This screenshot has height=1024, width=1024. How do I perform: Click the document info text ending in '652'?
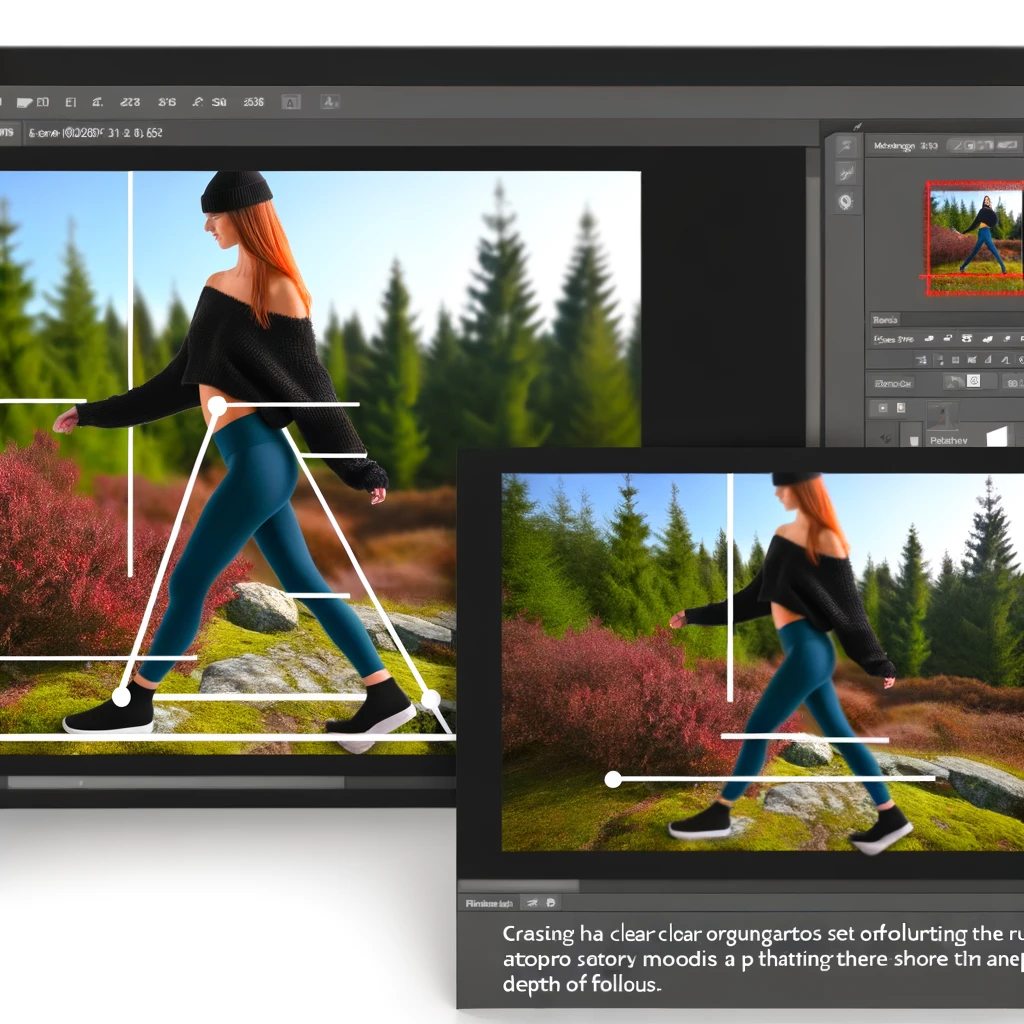tap(95, 133)
